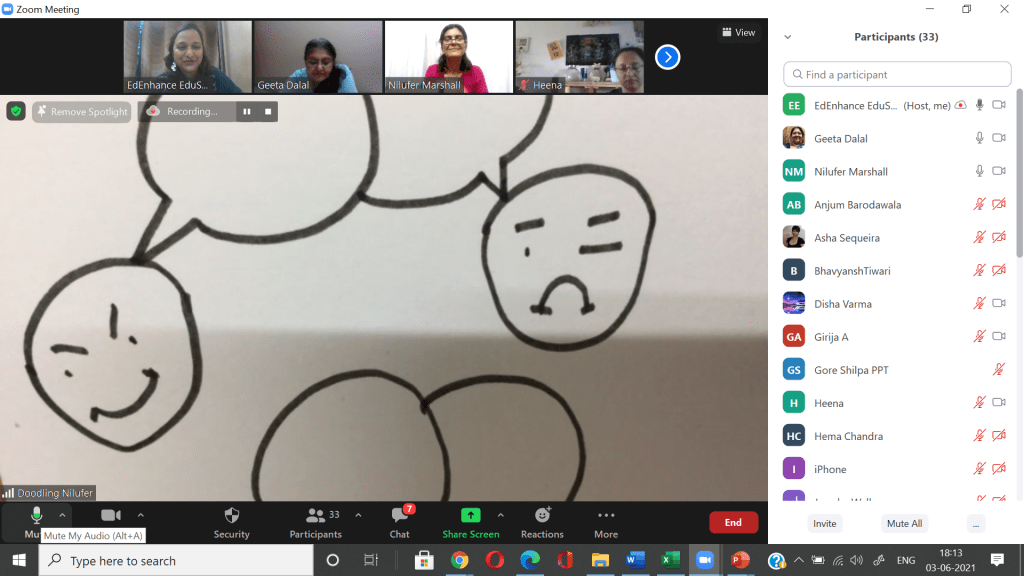Collapse the Participants panel header chevron

click(x=788, y=37)
